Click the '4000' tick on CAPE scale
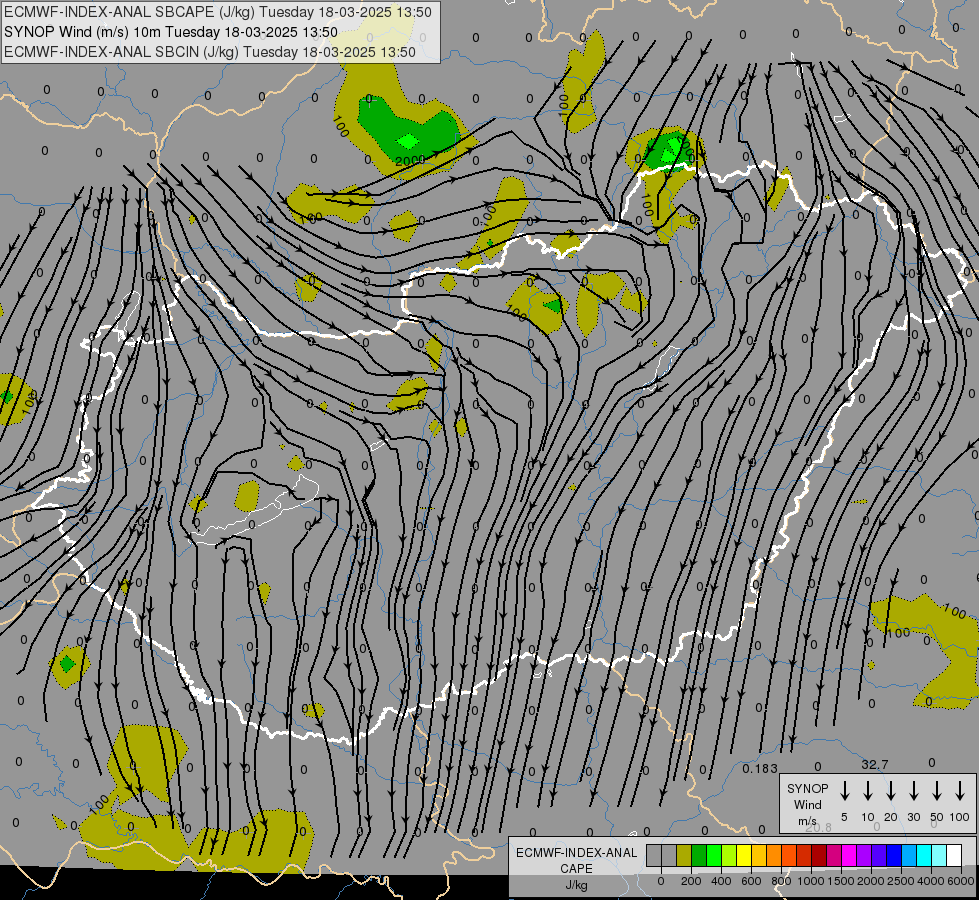This screenshot has height=900, width=979. [931, 881]
